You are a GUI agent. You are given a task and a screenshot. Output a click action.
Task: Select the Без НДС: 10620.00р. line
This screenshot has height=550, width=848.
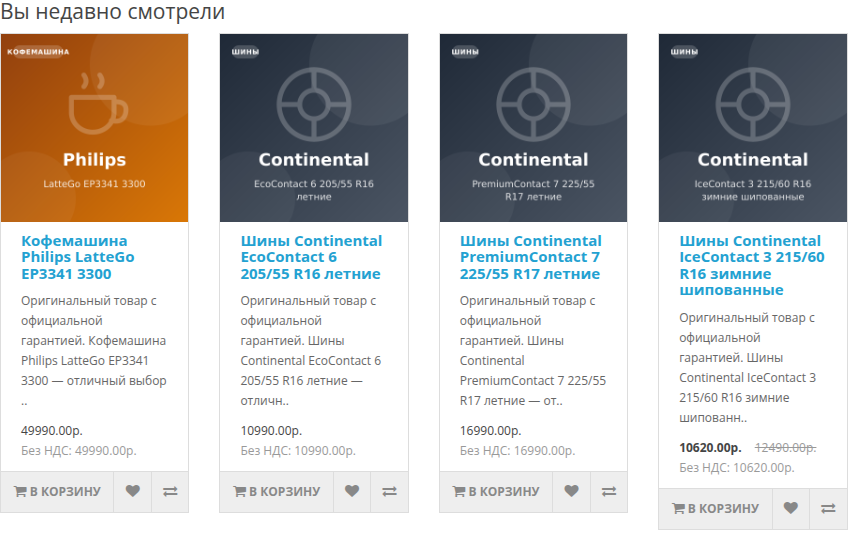[737, 468]
